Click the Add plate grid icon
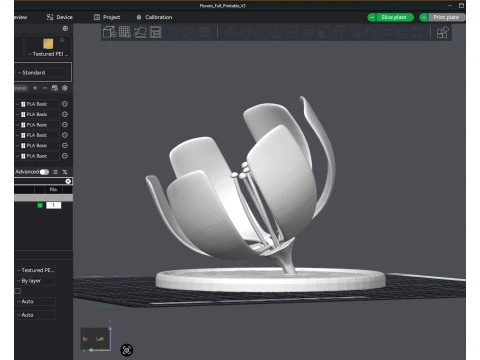The width and height of the screenshot is (480, 360). [x=125, y=32]
